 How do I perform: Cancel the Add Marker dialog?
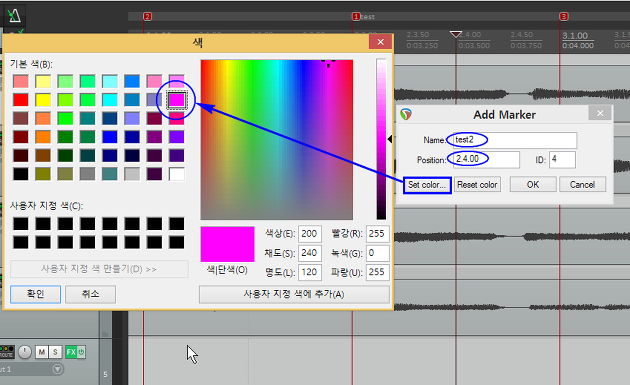click(x=582, y=184)
